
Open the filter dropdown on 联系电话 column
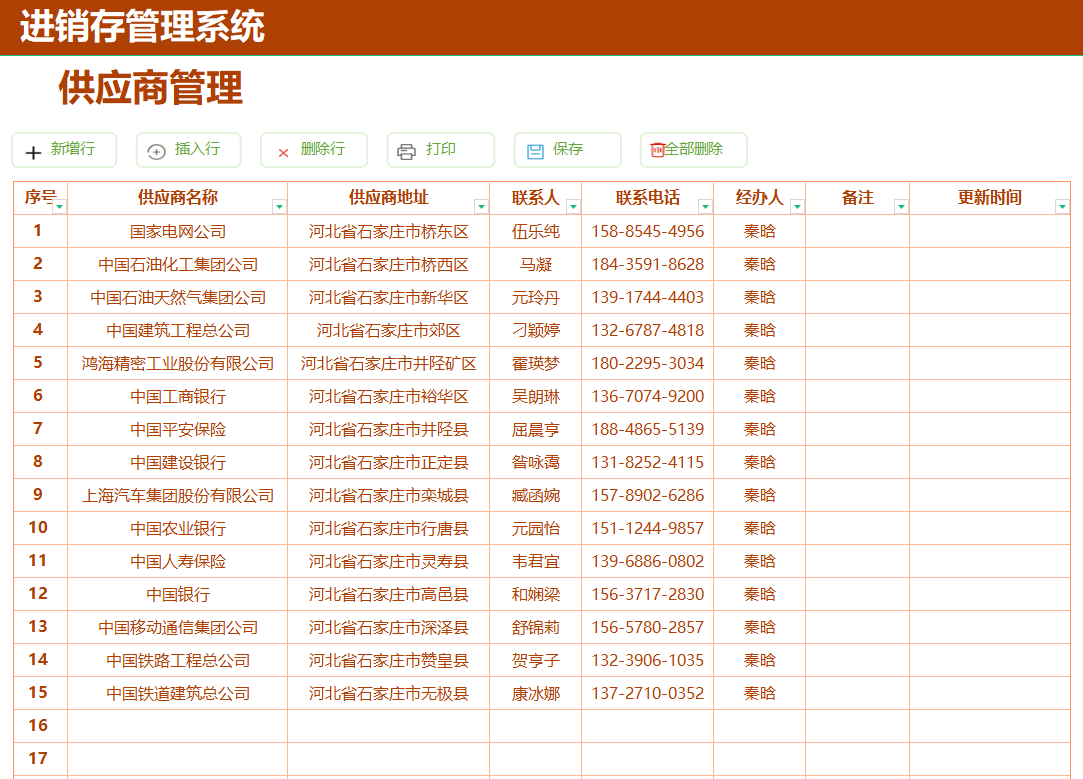point(705,204)
